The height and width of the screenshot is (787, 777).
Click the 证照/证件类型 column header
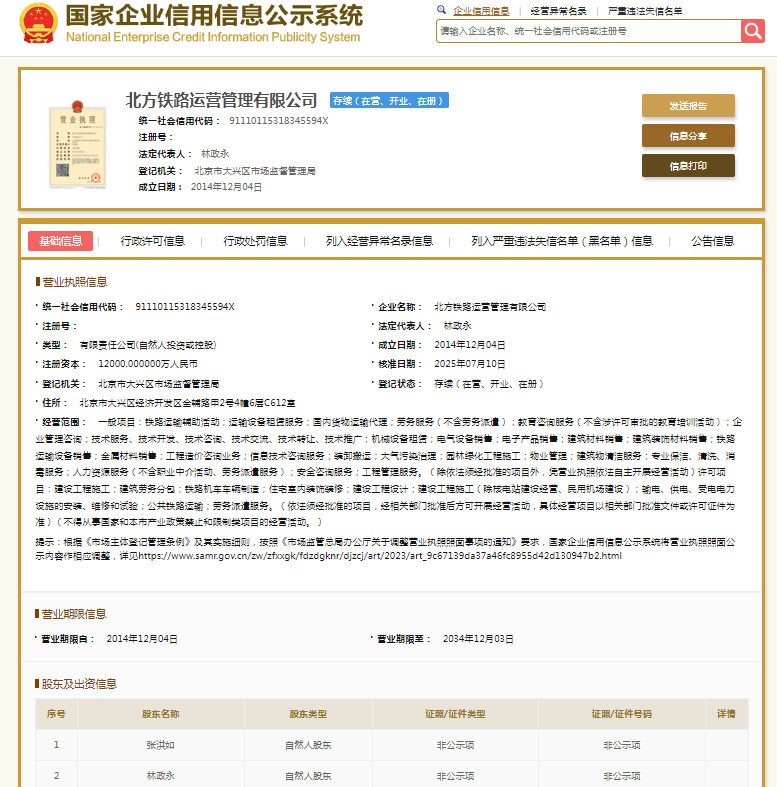pyautogui.click(x=455, y=714)
